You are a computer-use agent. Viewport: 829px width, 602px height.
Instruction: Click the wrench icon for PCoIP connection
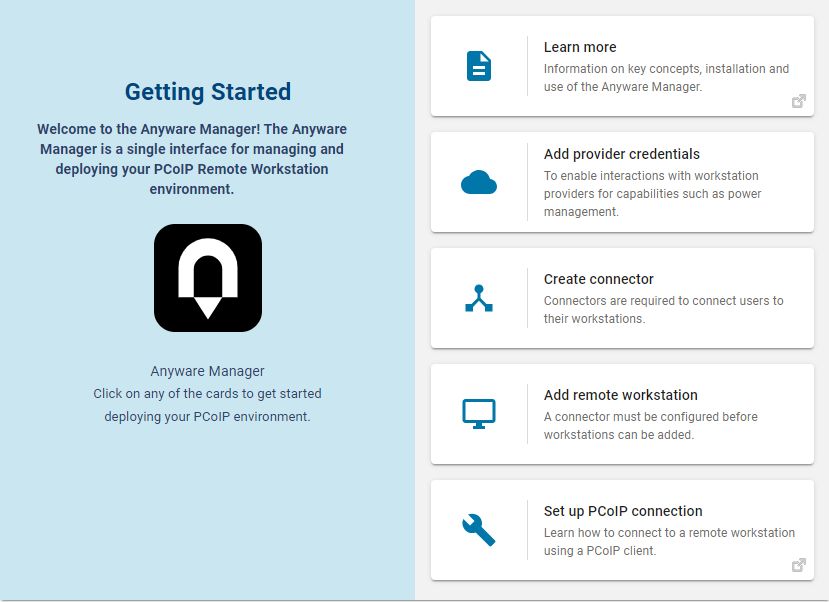(478, 530)
